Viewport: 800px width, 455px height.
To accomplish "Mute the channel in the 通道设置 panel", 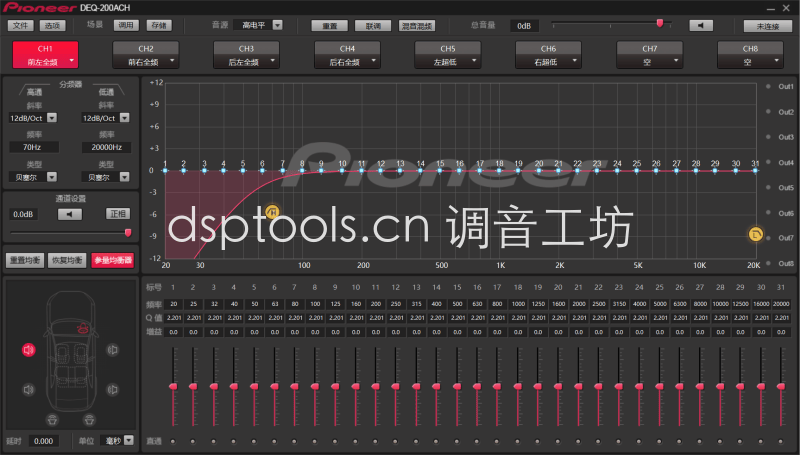I will (70, 214).
